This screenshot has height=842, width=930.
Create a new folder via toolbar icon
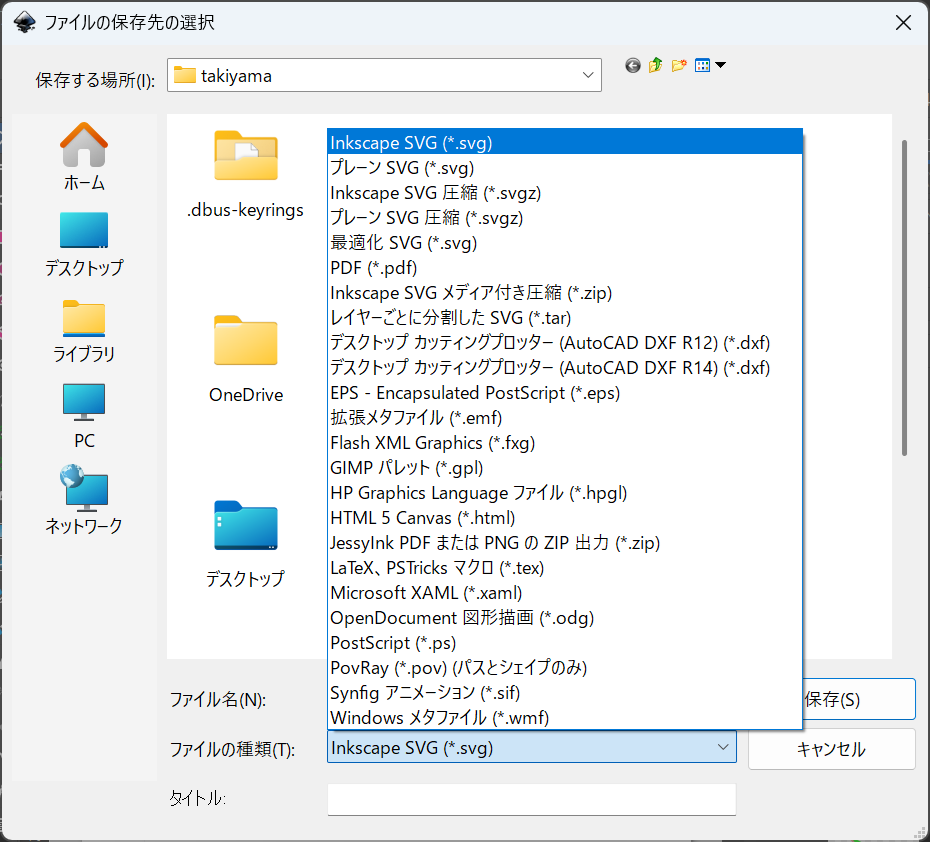(679, 66)
